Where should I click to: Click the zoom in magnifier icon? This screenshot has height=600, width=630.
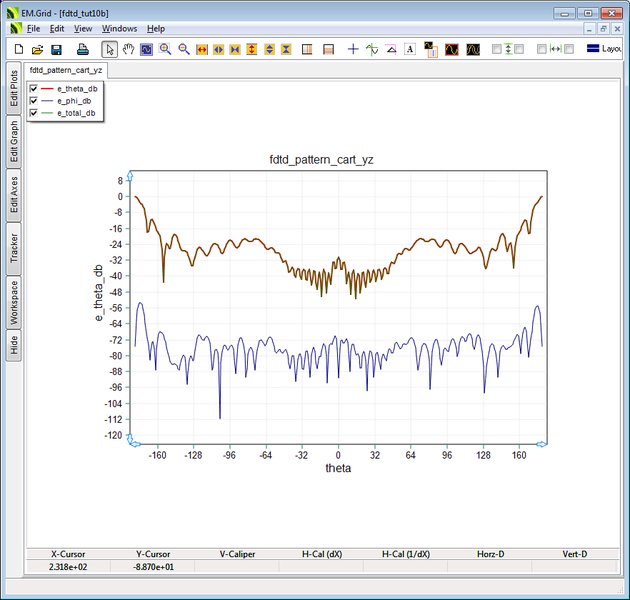(x=165, y=49)
